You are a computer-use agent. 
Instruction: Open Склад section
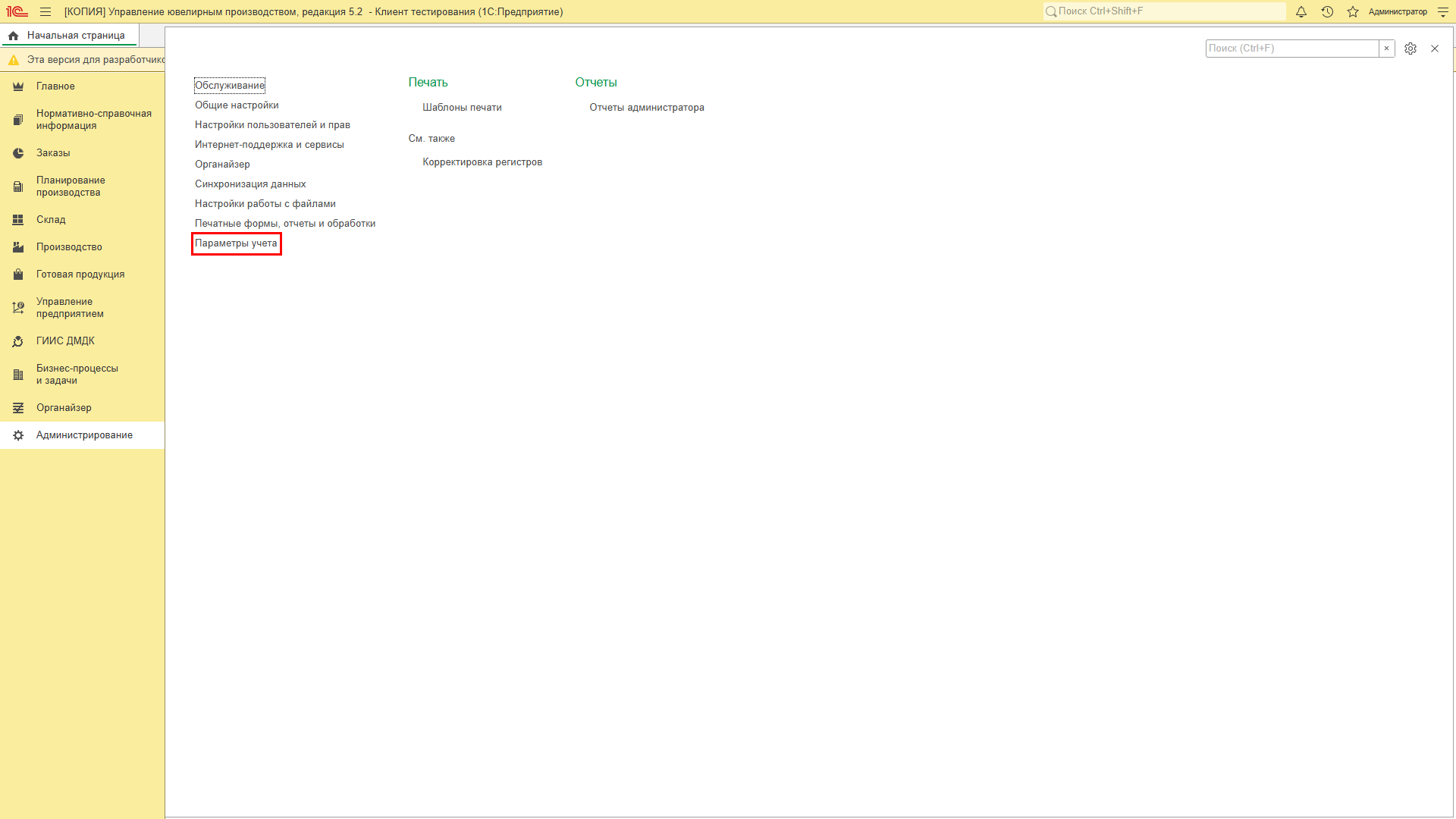[82, 220]
